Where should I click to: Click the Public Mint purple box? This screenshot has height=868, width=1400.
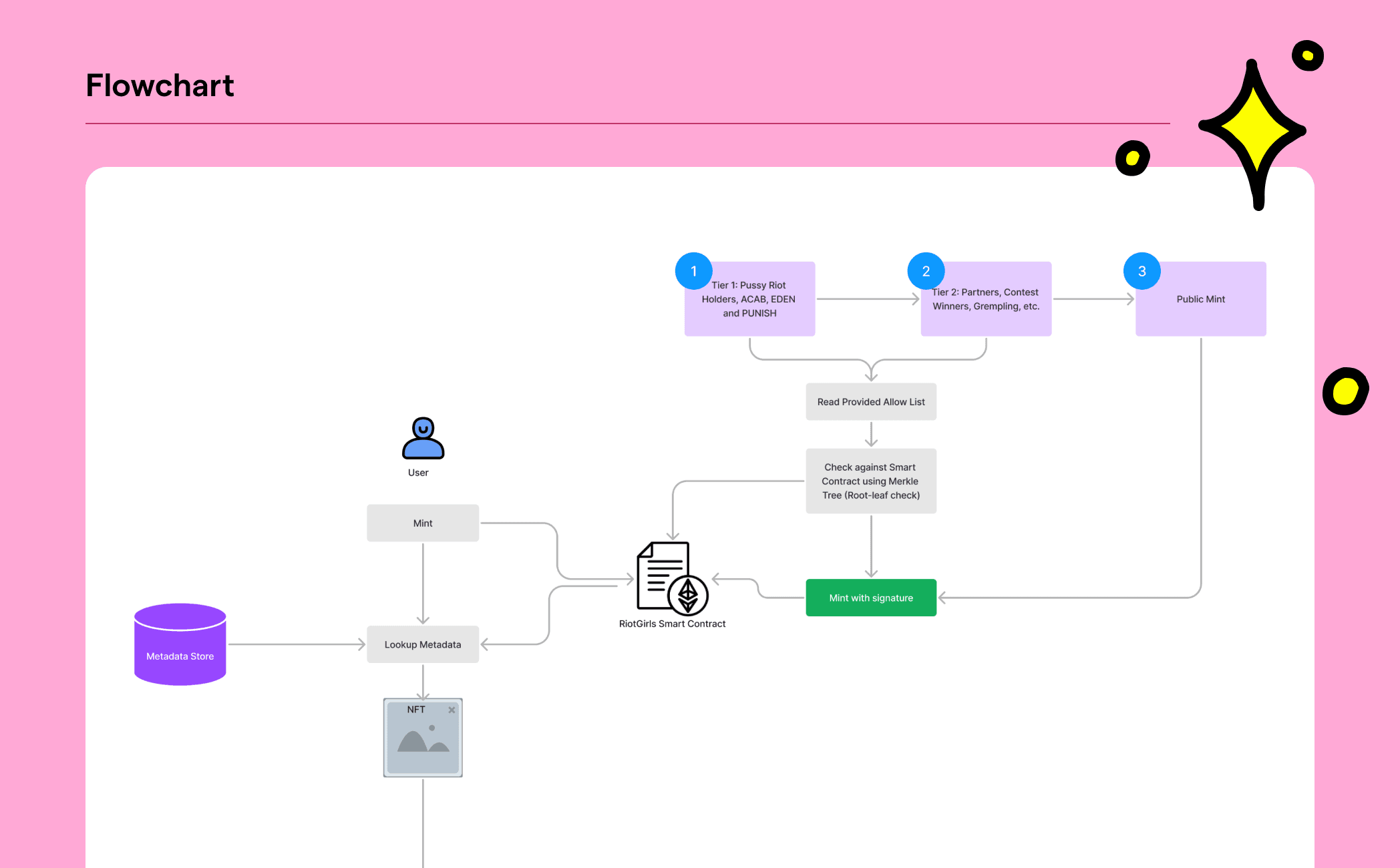[x=1200, y=299]
